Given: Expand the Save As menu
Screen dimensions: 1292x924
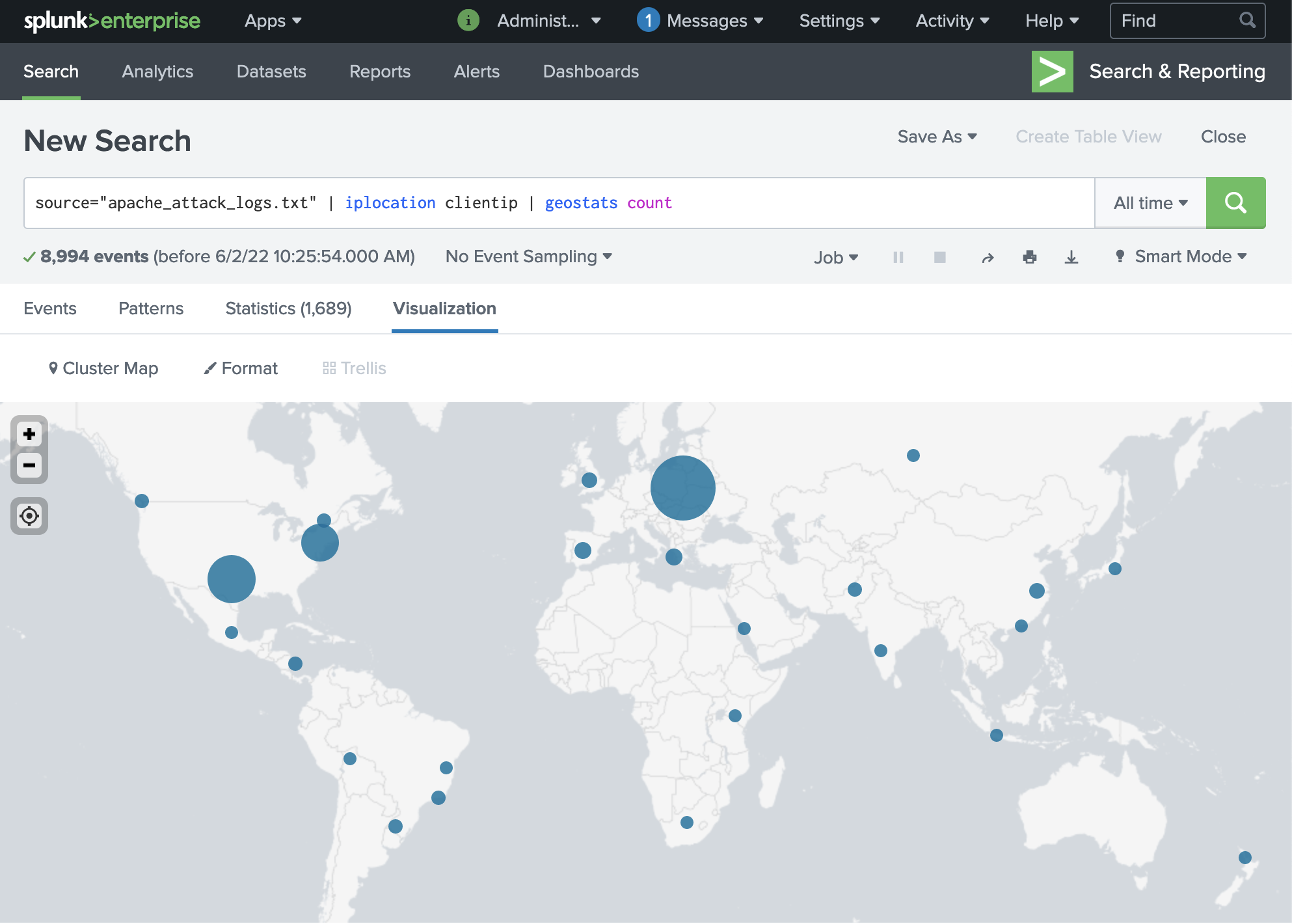Looking at the screenshot, I should click(x=937, y=137).
